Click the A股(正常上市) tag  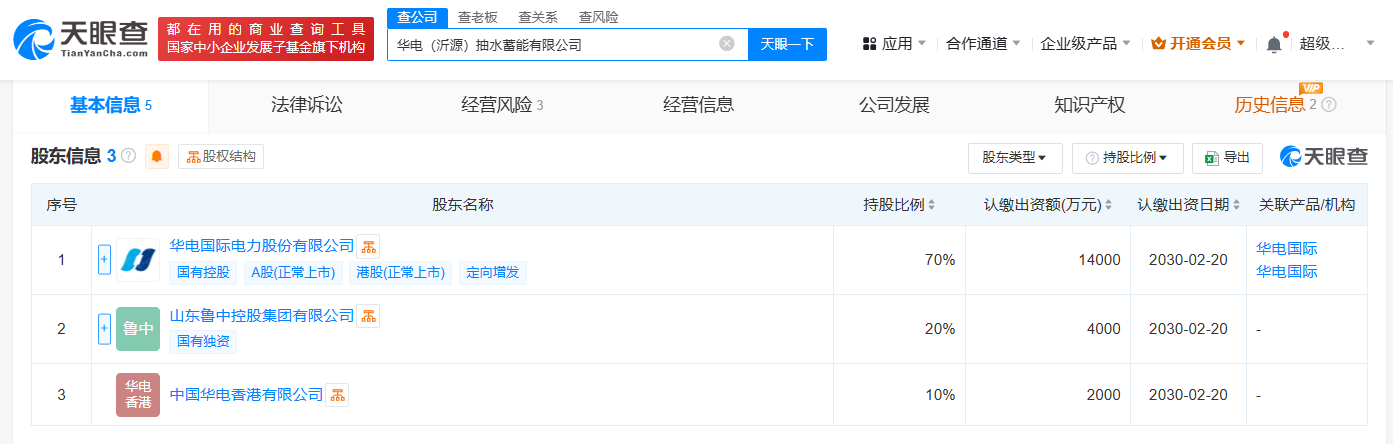tap(292, 272)
